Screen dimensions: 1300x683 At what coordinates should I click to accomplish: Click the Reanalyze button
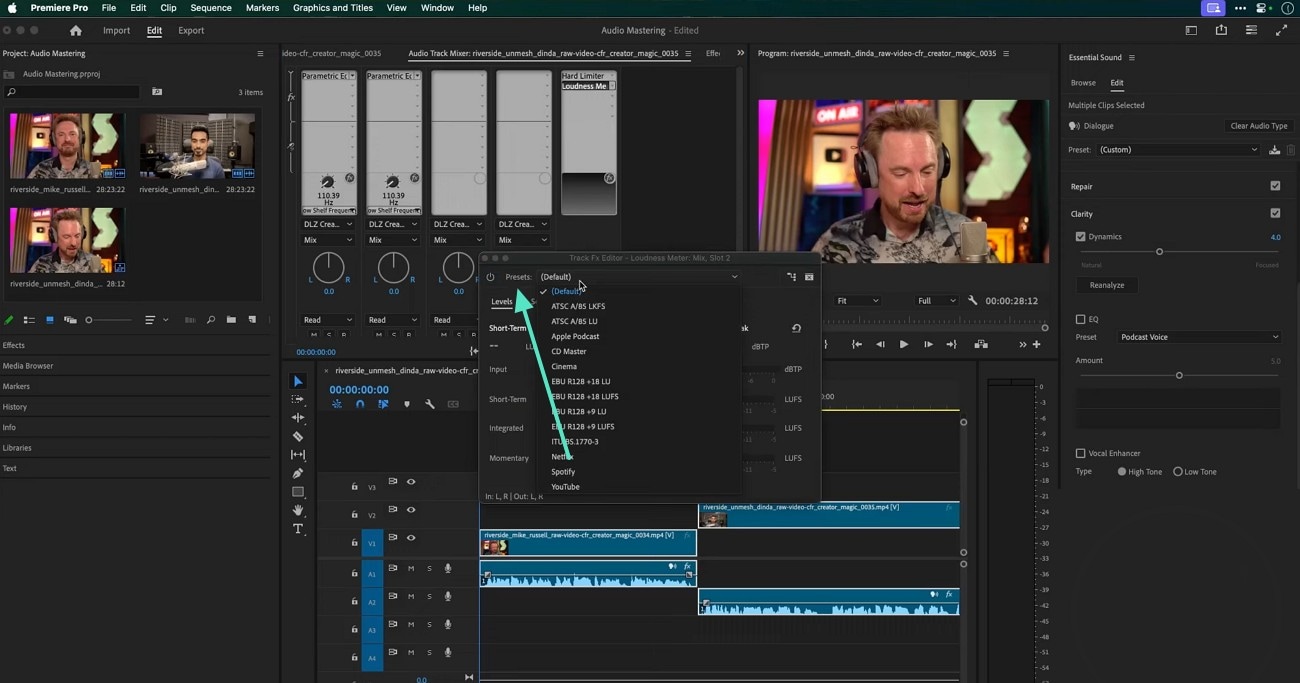1106,285
